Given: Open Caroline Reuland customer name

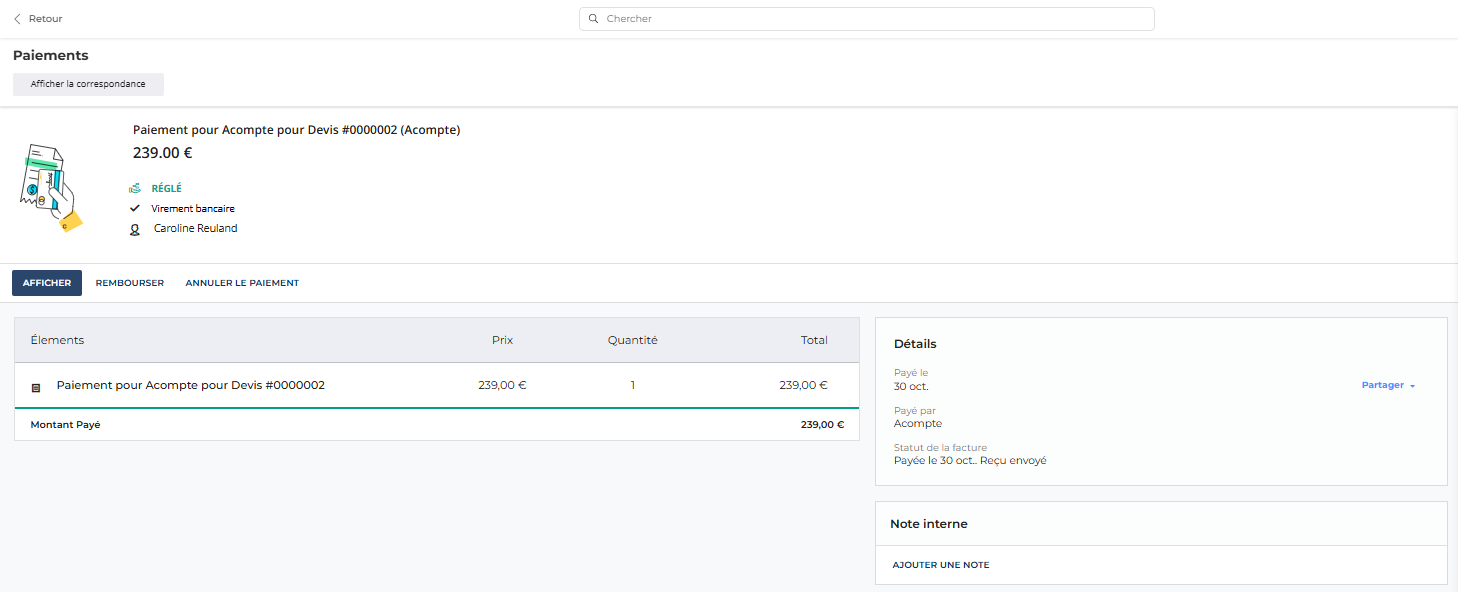Looking at the screenshot, I should (196, 228).
